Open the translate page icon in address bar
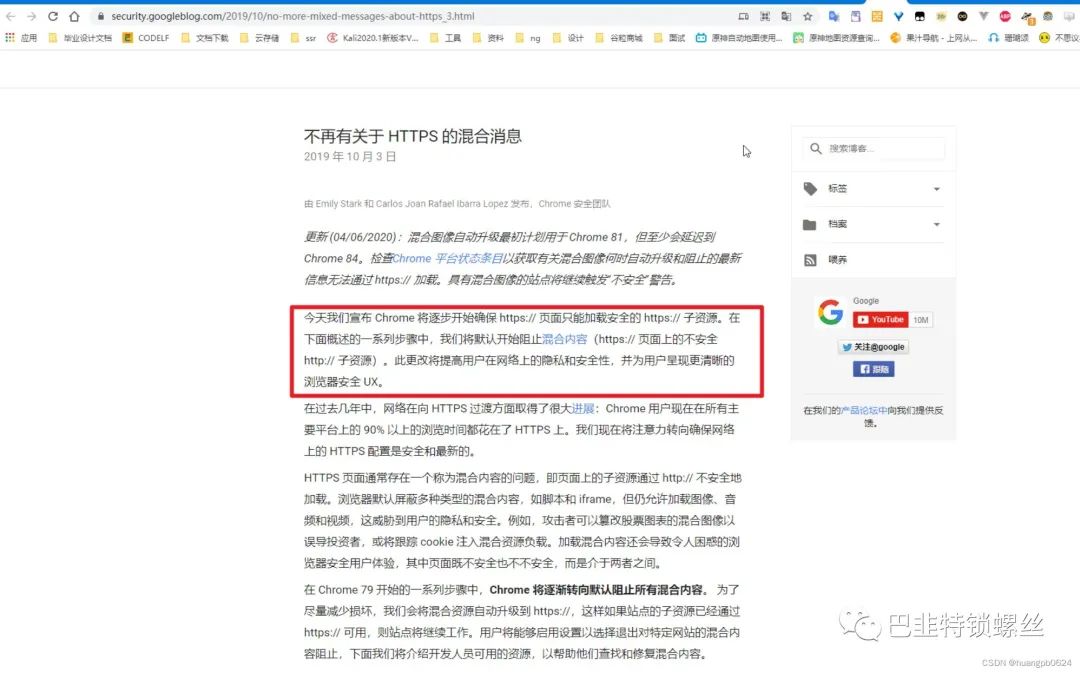Image resolution: width=1080 pixels, height=673 pixels. pos(787,16)
